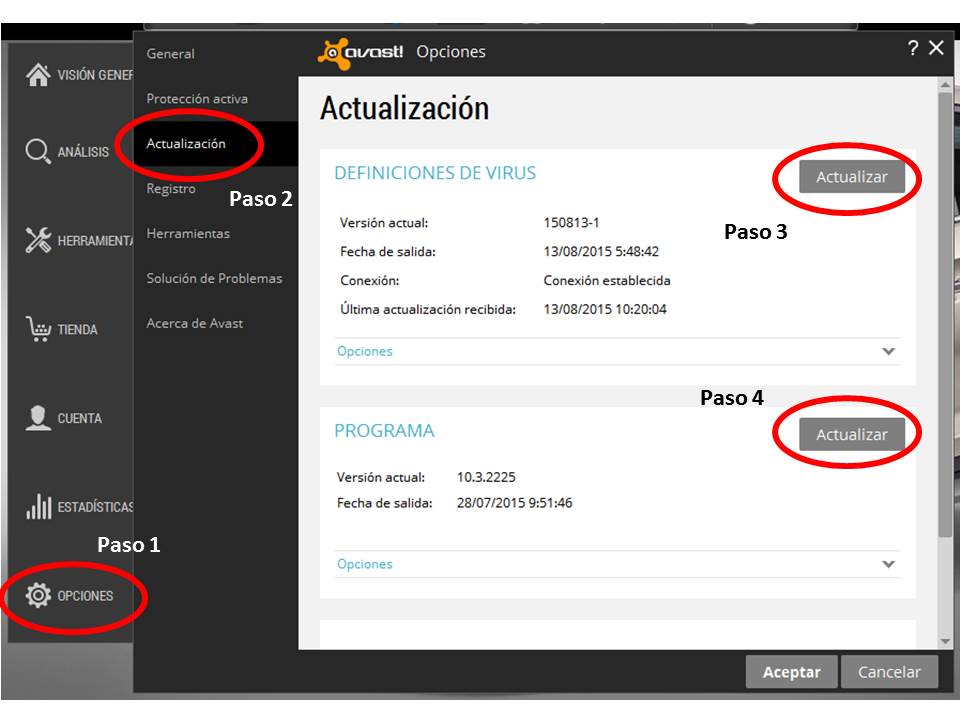960x720 pixels.
Task: Click the Aceptar button
Action: coord(791,673)
